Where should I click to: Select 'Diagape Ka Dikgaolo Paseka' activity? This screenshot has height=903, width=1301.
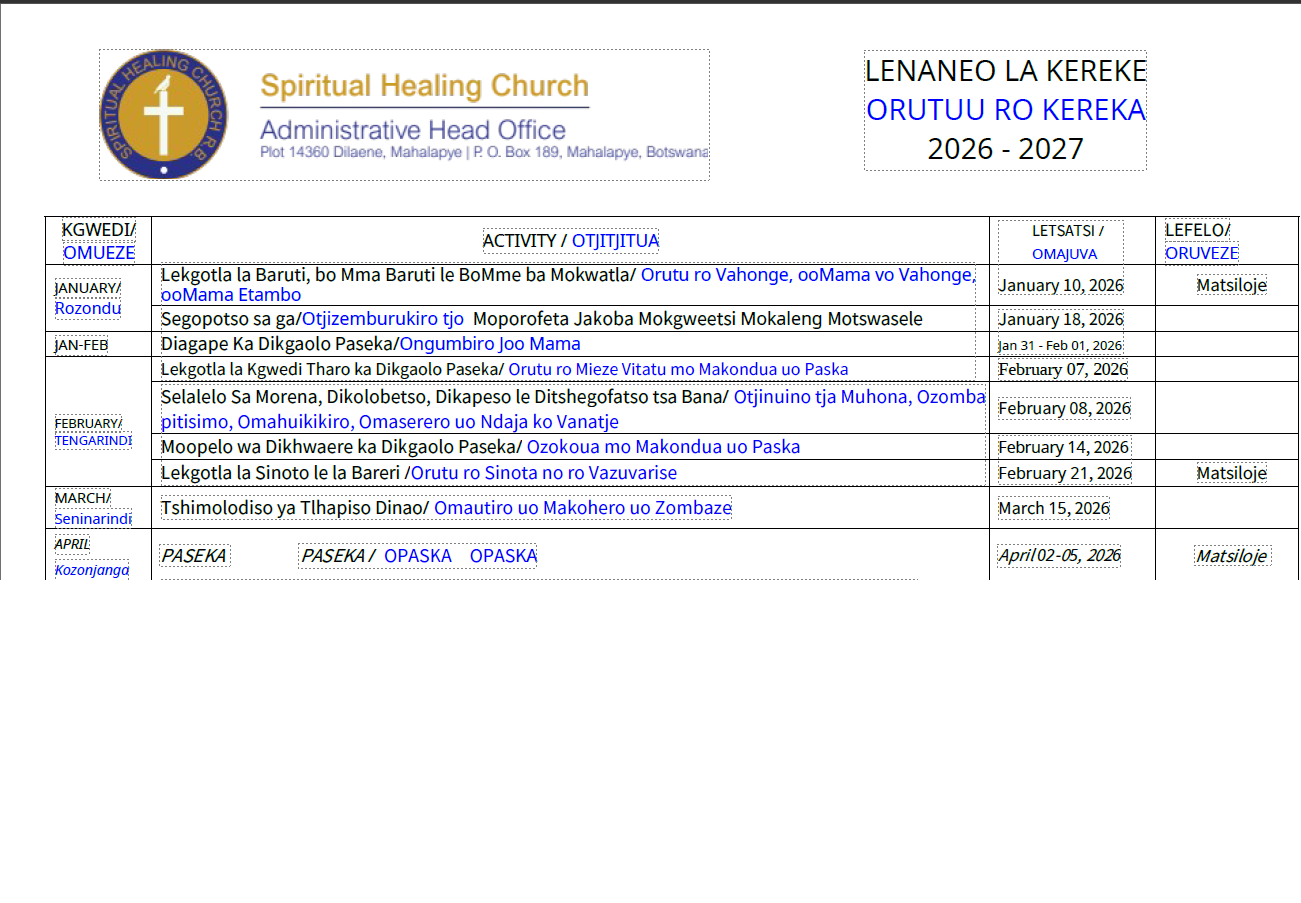[371, 344]
